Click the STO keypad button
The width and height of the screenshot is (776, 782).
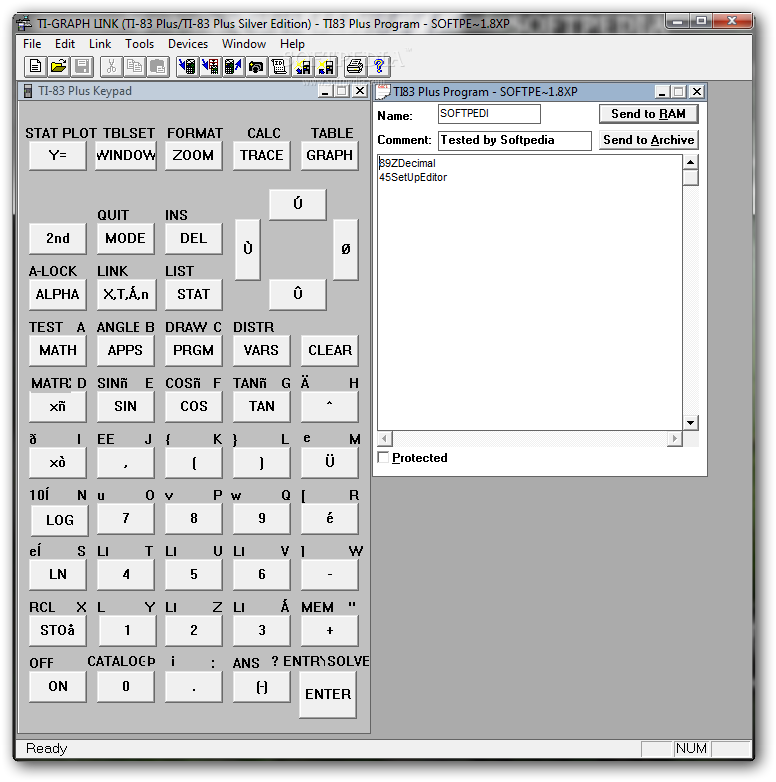[58, 631]
